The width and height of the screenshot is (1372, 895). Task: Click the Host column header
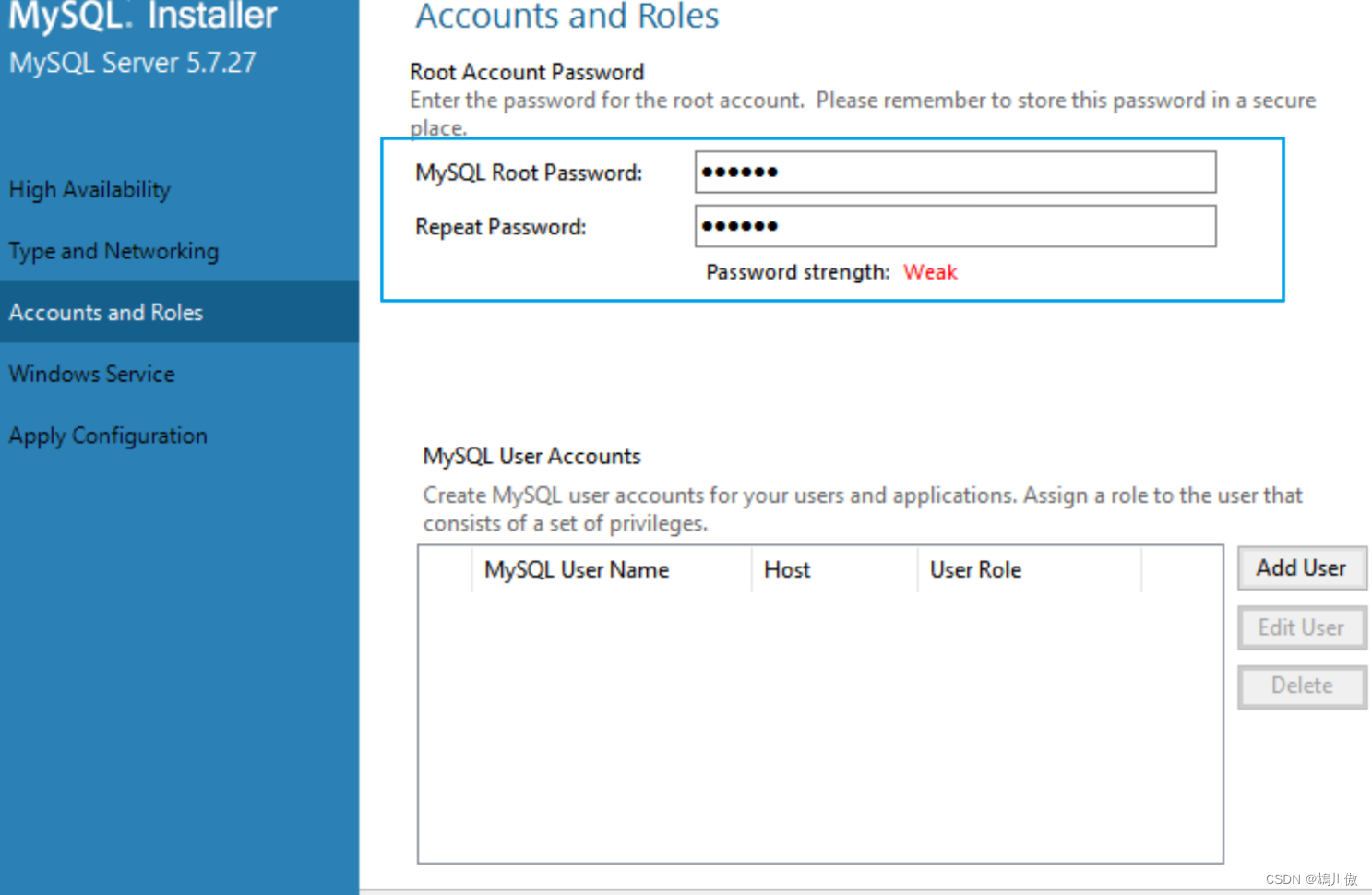pos(834,569)
